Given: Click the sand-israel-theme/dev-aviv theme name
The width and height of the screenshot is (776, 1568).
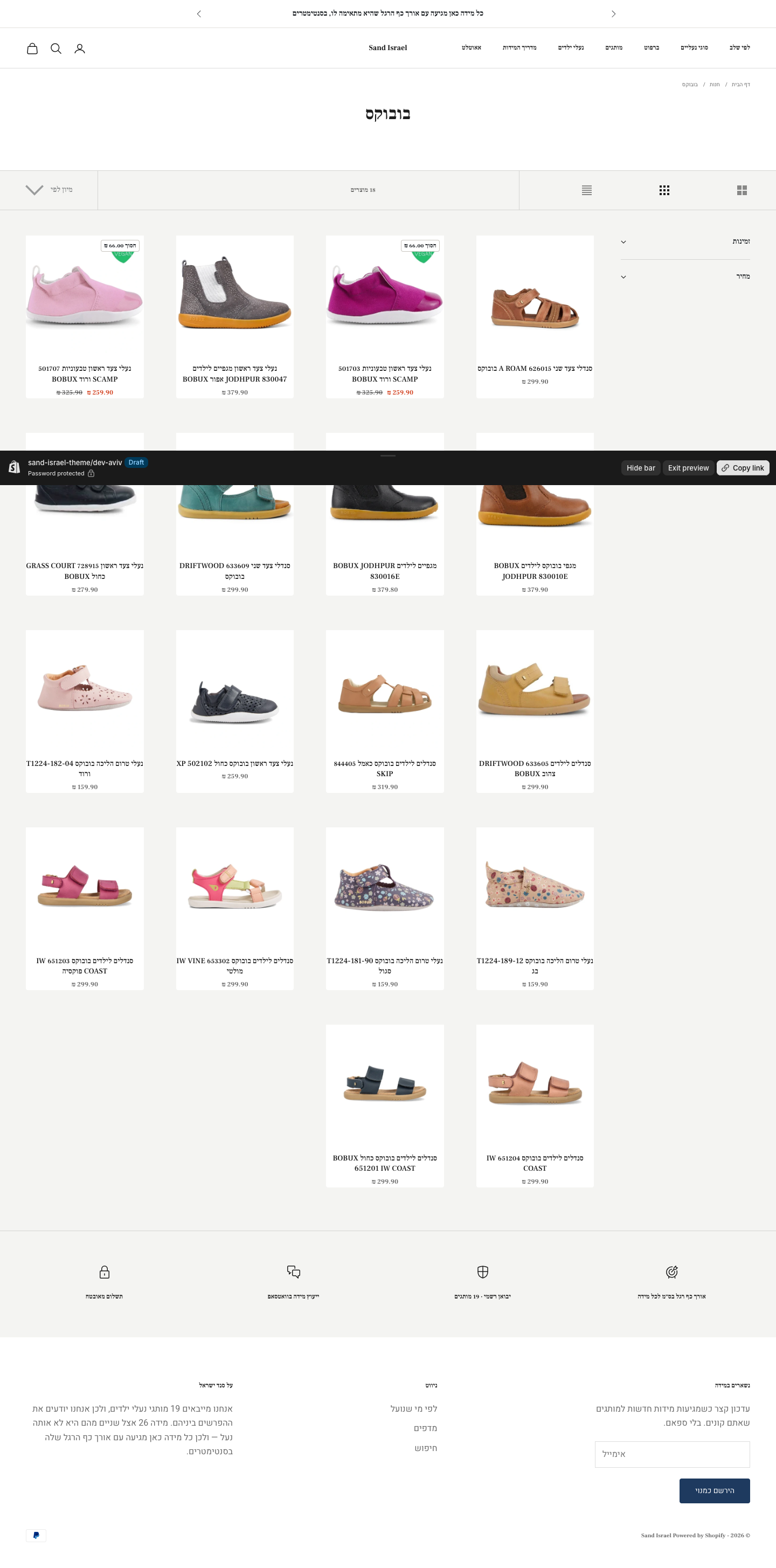Looking at the screenshot, I should (75, 462).
